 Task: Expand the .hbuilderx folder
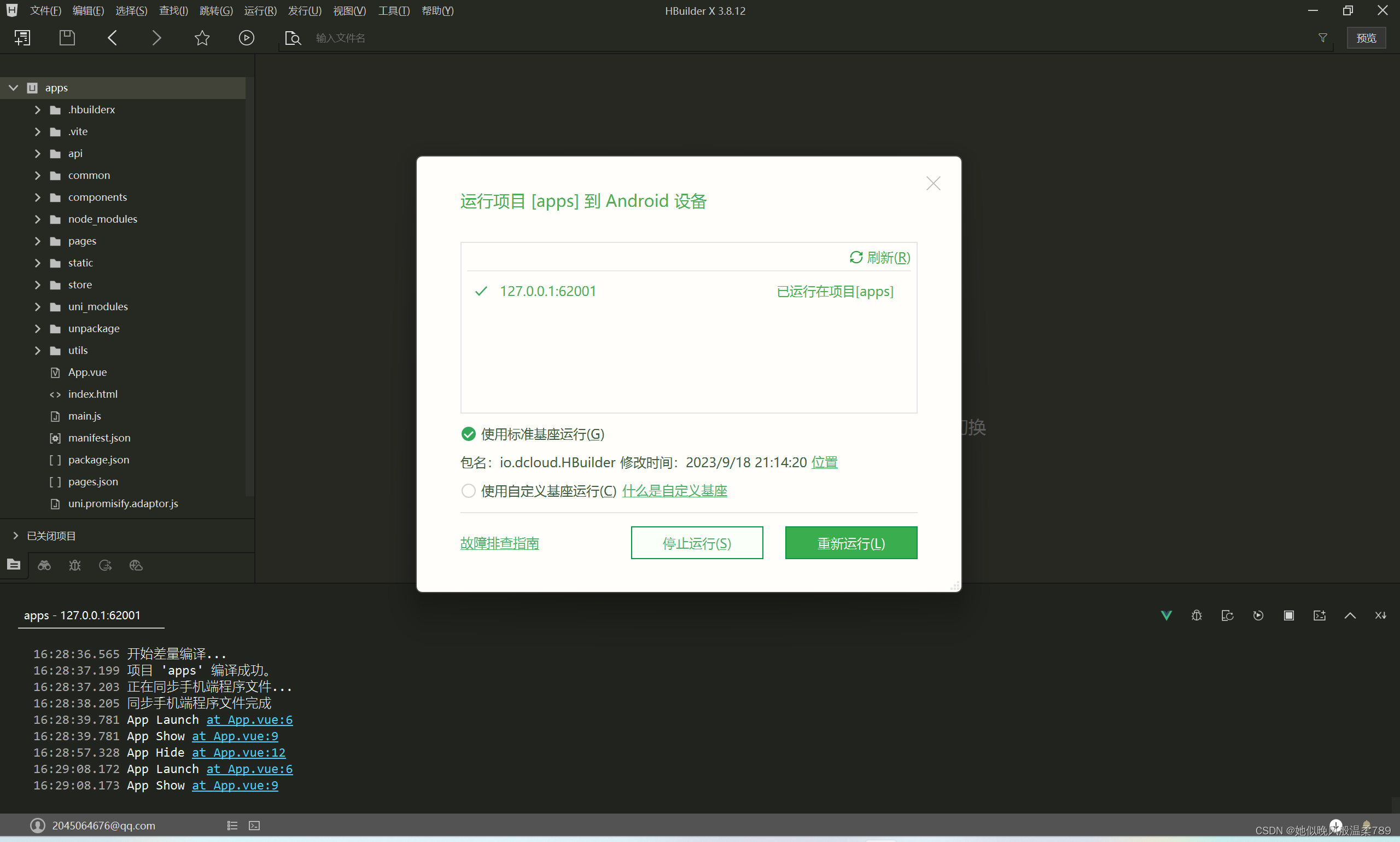37,110
